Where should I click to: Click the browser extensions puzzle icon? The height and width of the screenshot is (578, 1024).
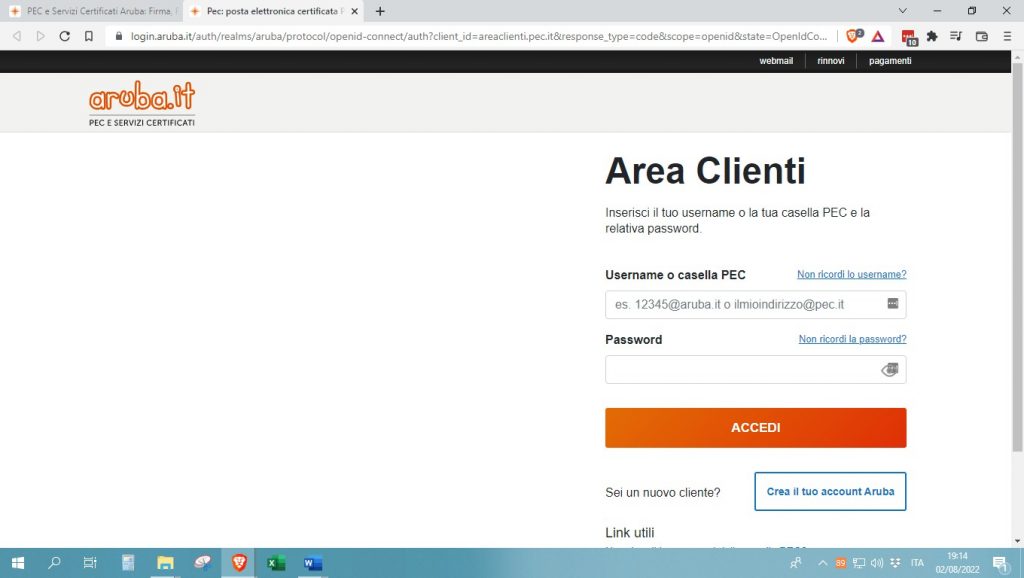point(932,35)
